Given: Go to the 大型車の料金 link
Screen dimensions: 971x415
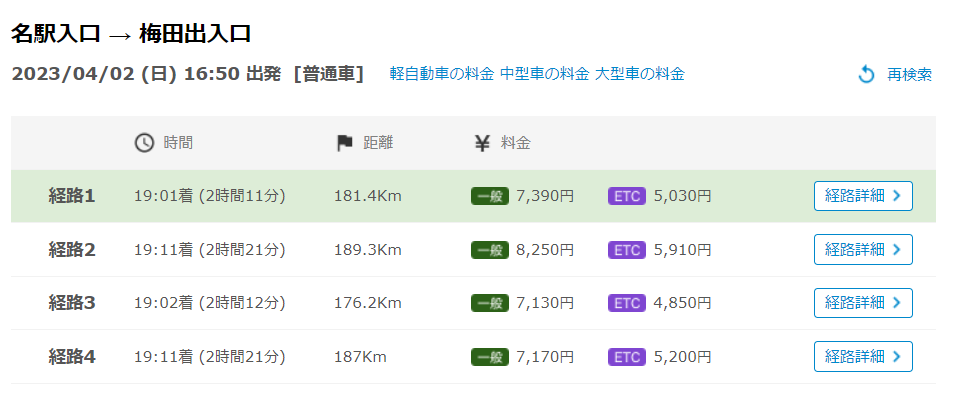Looking at the screenshot, I should click(640, 74).
